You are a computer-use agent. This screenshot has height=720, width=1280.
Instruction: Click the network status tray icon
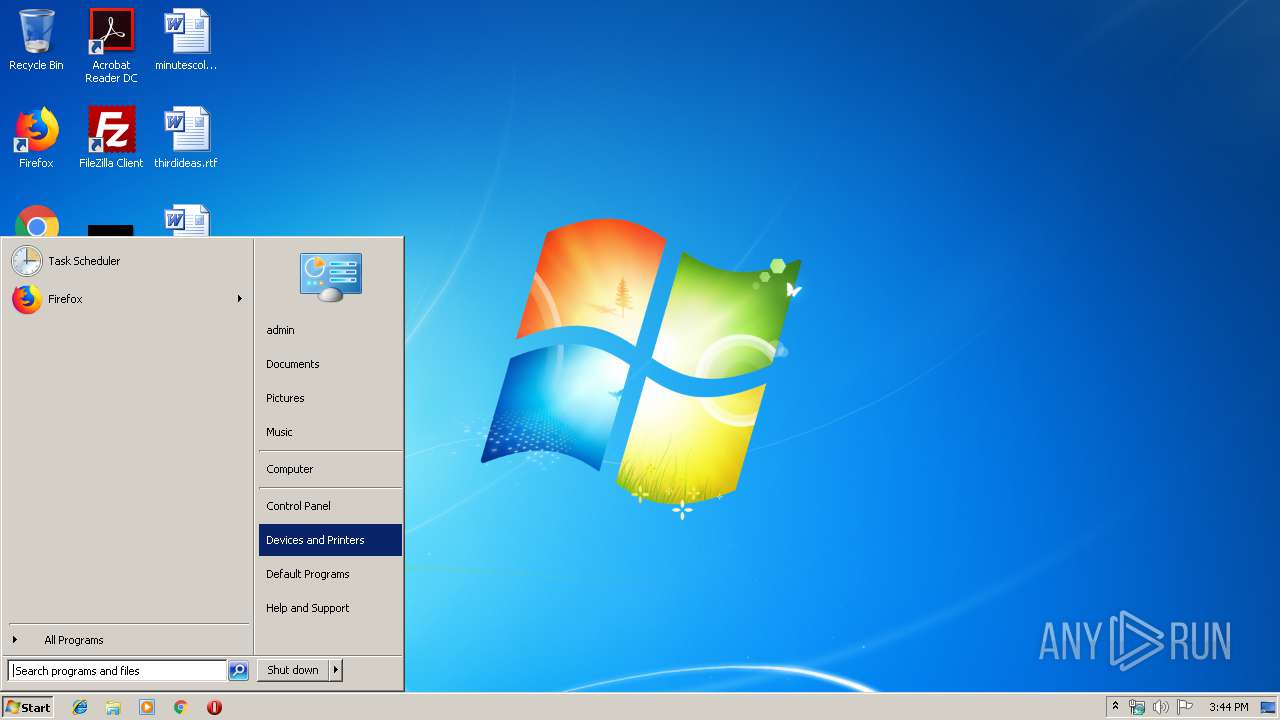pyautogui.click(x=1137, y=707)
